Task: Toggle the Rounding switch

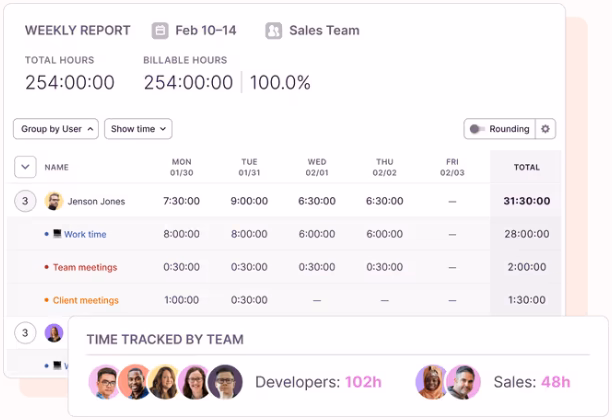Action: point(478,129)
